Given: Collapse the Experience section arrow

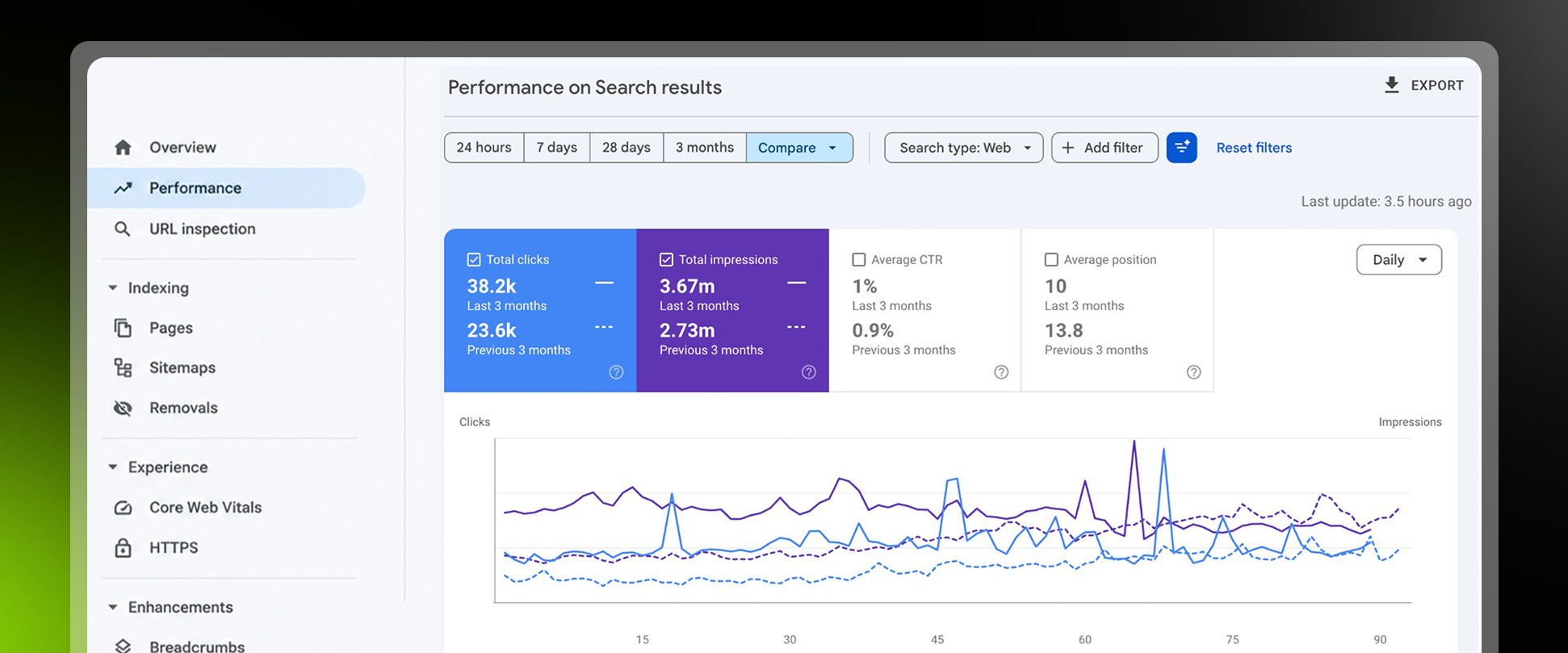Looking at the screenshot, I should click(113, 467).
